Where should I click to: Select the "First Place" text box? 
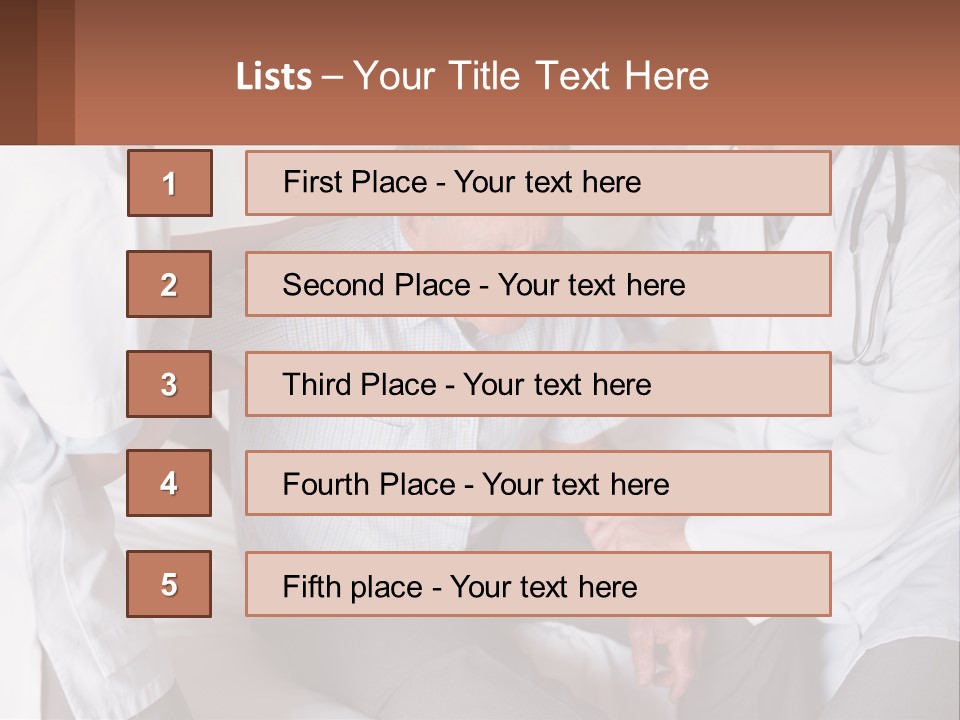(538, 183)
